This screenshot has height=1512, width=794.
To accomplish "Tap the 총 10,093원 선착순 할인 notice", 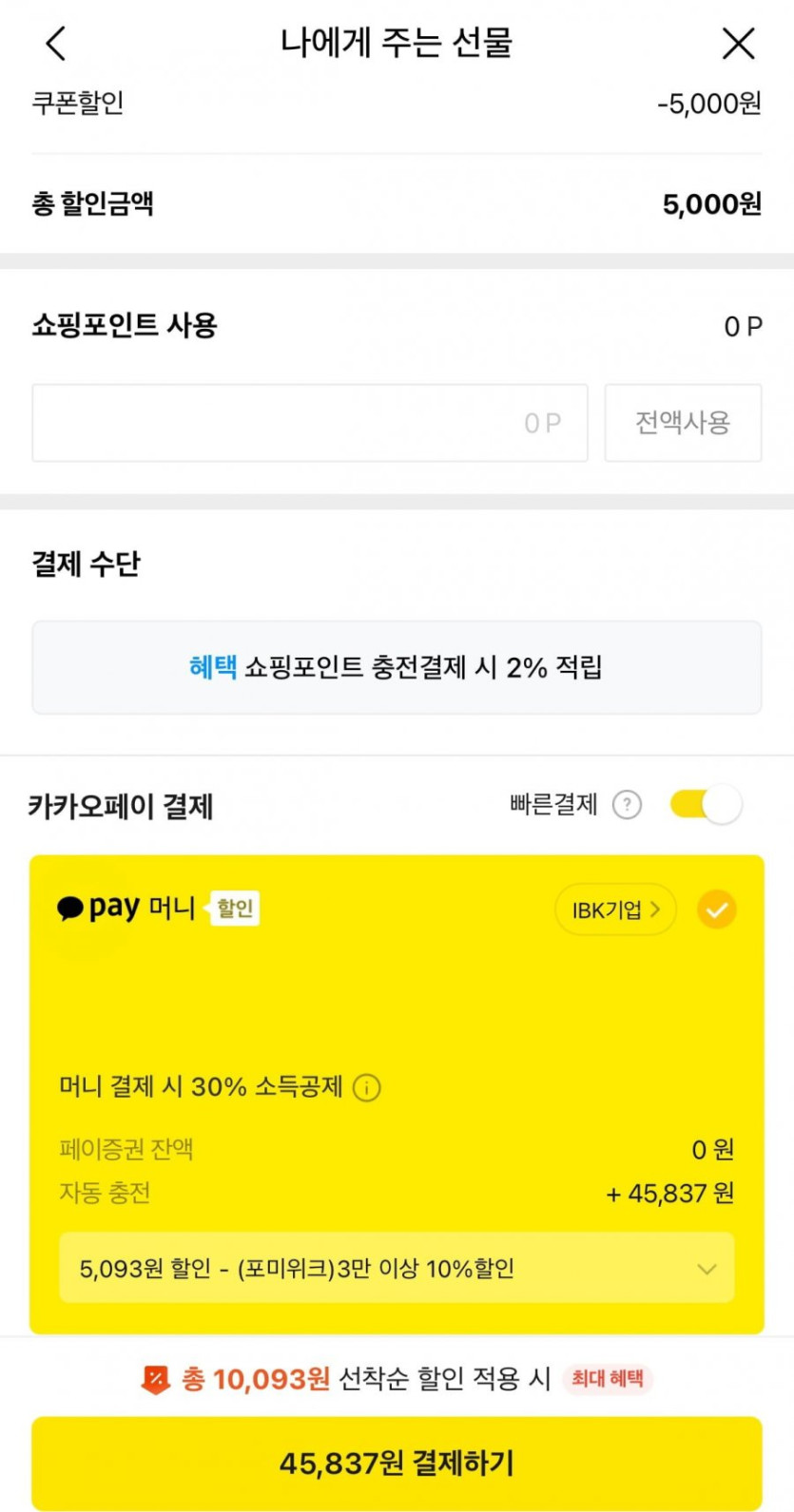I will pyautogui.click(x=365, y=1379).
